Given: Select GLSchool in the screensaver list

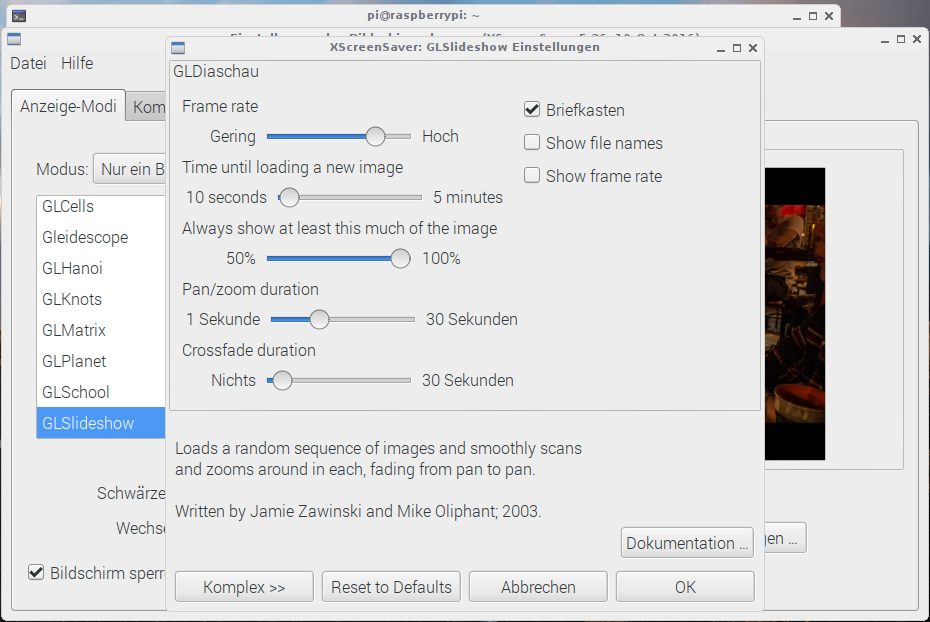Looking at the screenshot, I should click(x=101, y=392).
